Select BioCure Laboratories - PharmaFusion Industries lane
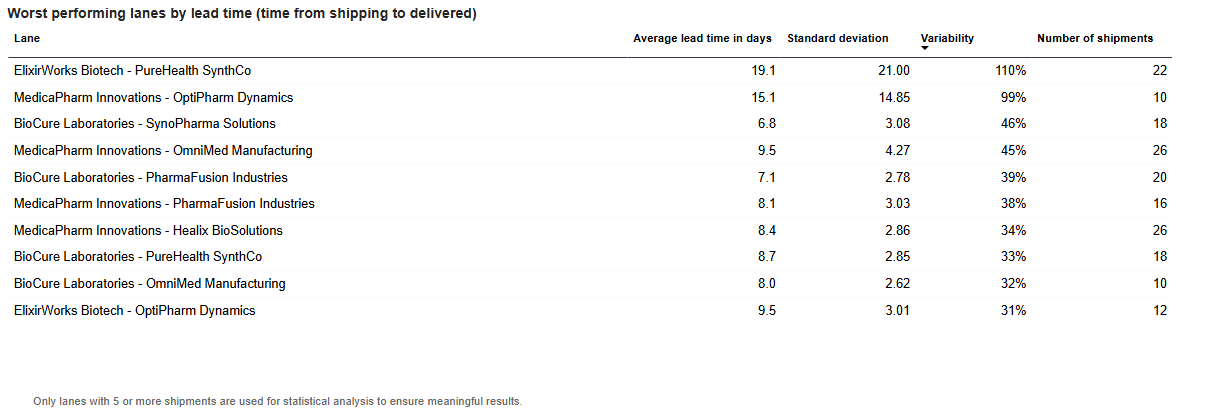The height and width of the screenshot is (414, 1221). click(151, 177)
